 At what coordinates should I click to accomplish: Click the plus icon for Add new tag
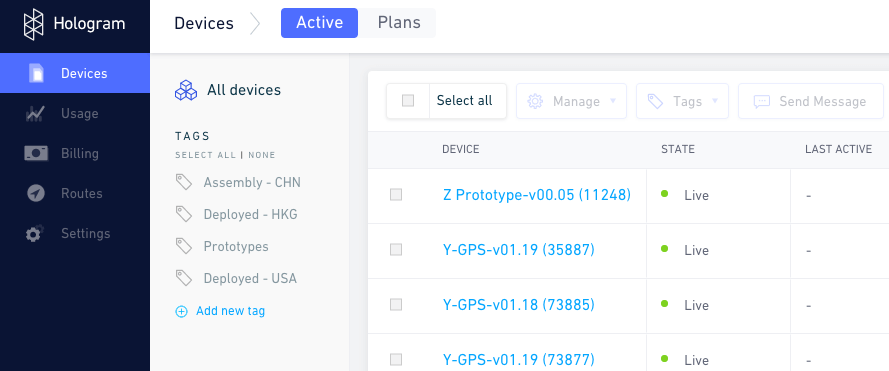(x=181, y=311)
